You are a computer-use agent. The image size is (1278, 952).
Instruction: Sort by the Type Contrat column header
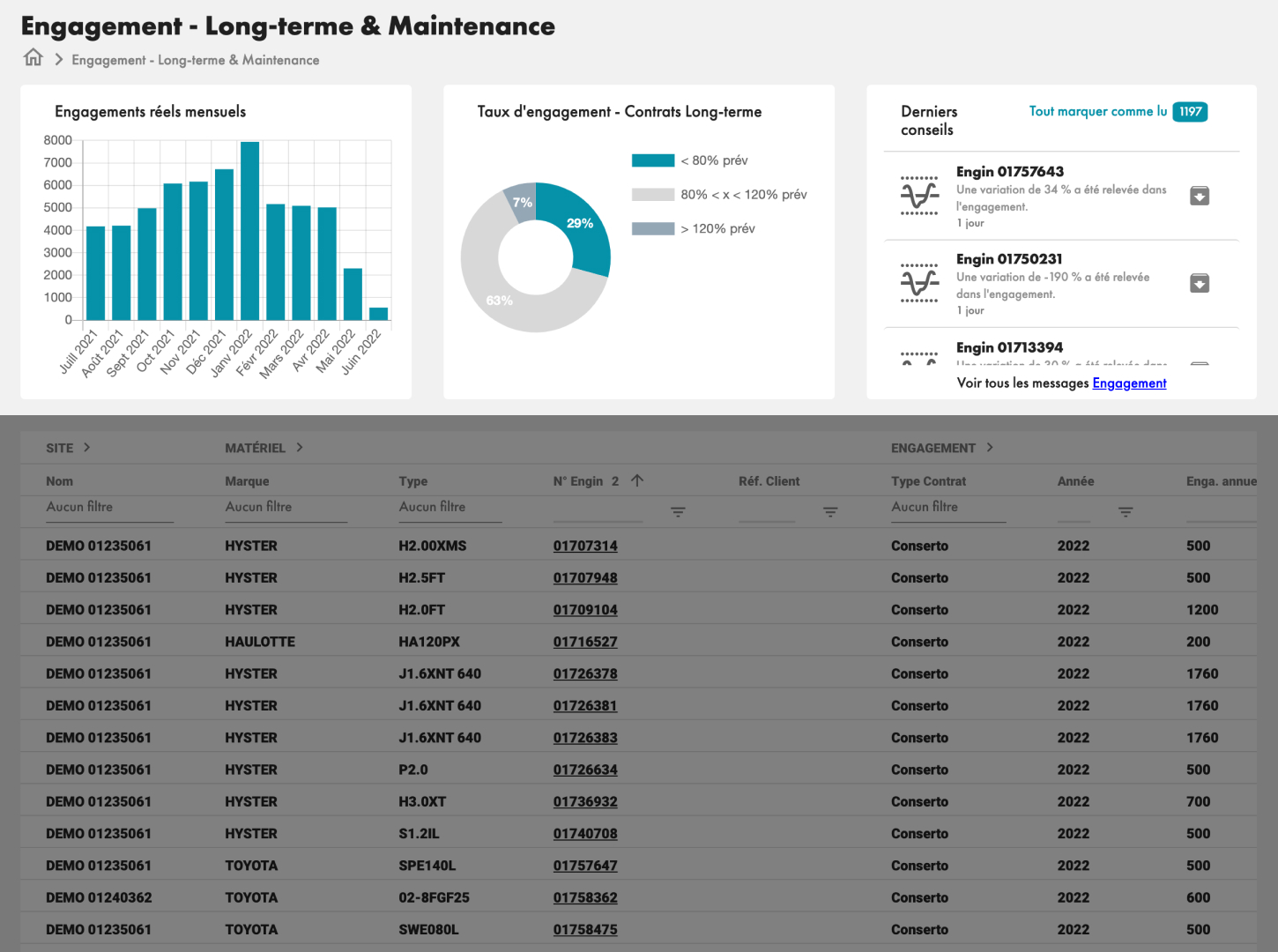928,481
